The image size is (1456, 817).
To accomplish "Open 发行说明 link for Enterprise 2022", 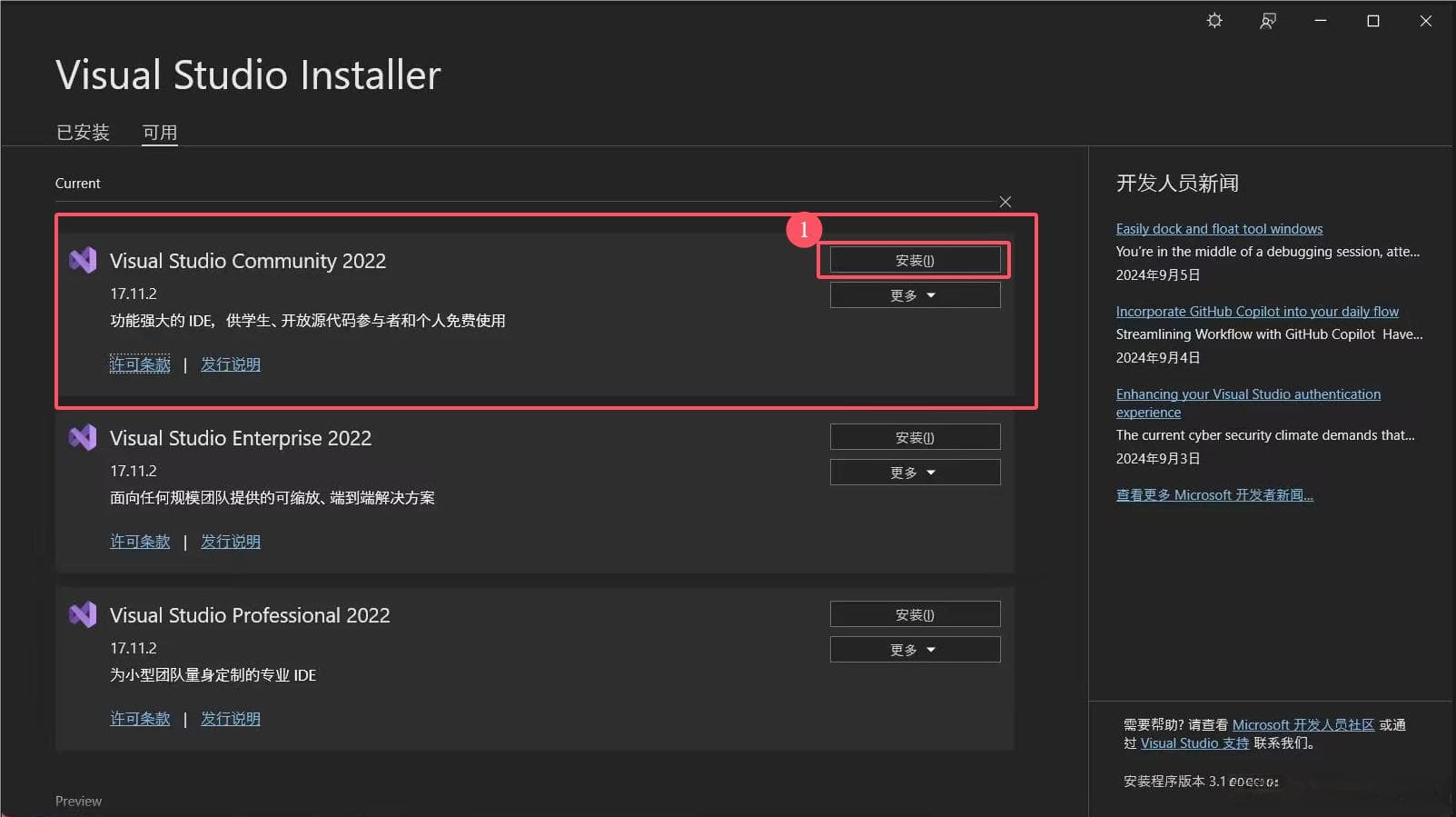I will click(231, 542).
